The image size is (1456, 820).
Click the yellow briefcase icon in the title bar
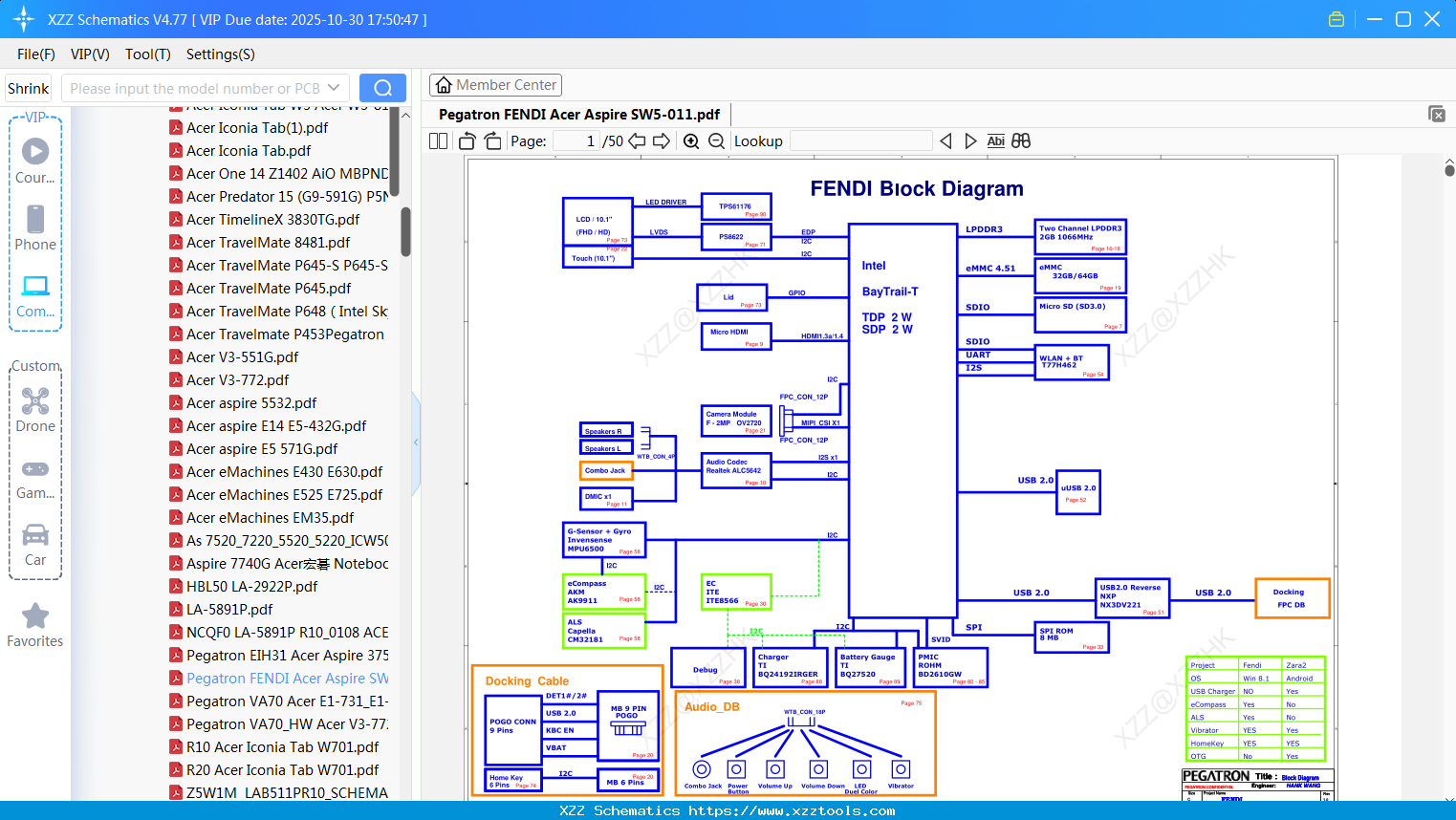pyautogui.click(x=1336, y=19)
